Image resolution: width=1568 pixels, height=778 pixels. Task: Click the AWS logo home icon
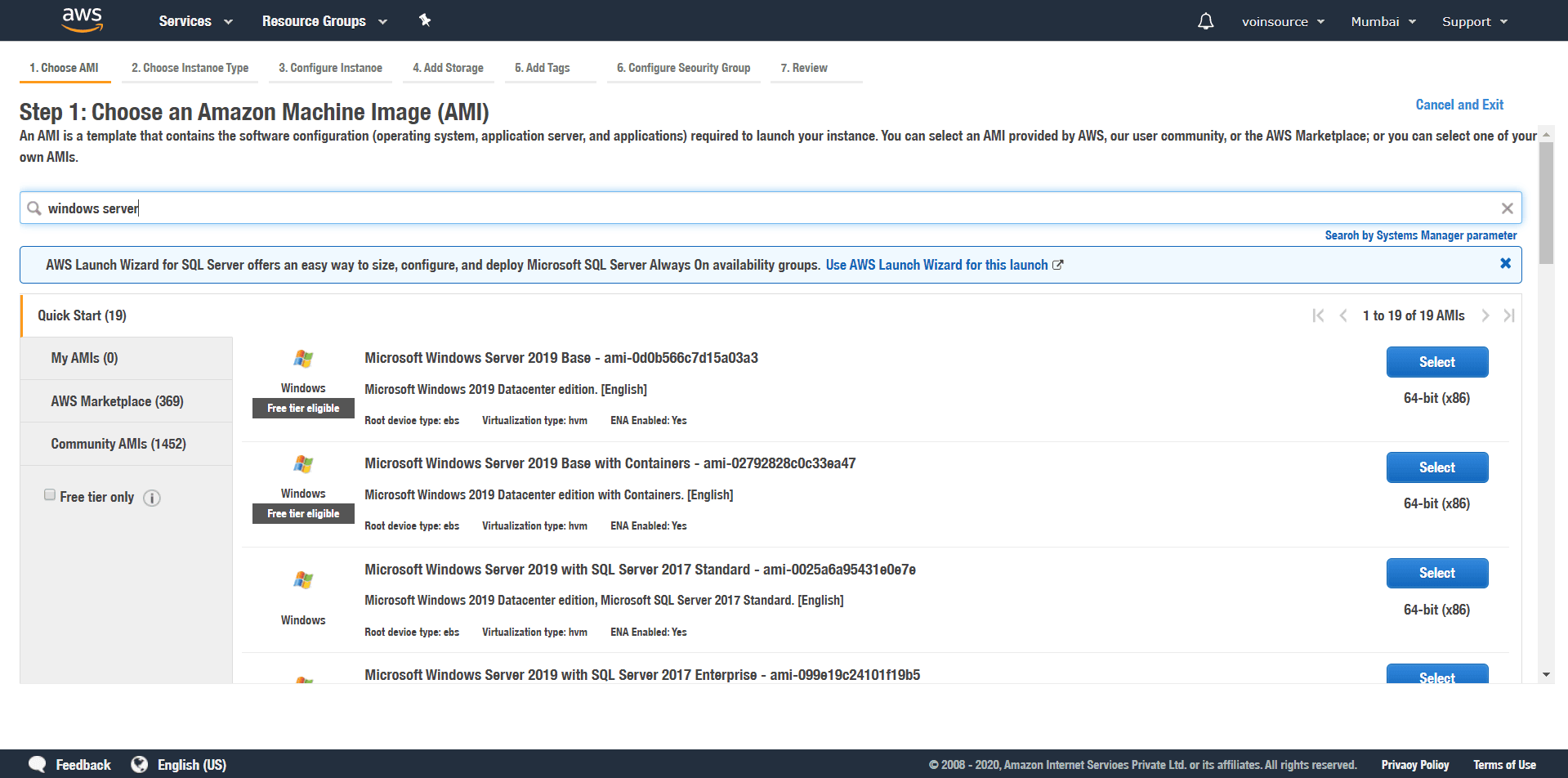tap(83, 20)
